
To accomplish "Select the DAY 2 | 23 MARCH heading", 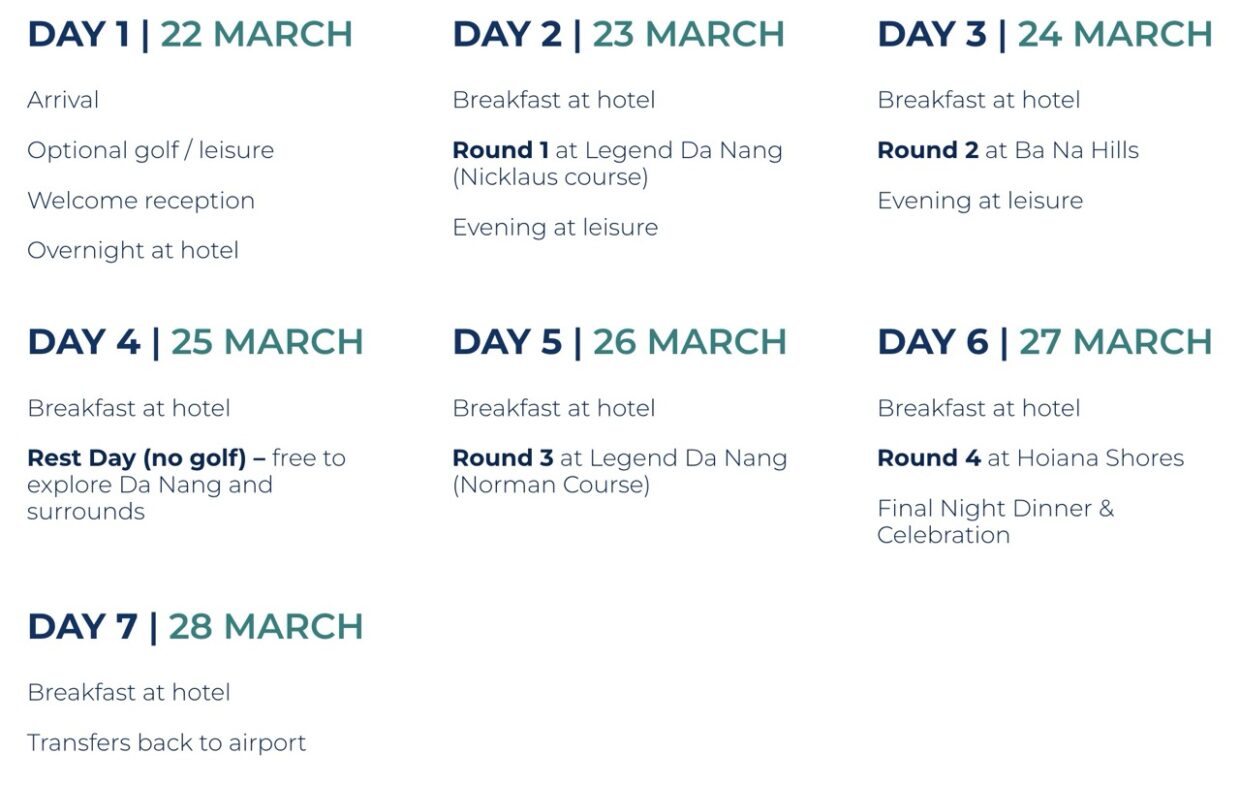I will pyautogui.click(x=618, y=34).
